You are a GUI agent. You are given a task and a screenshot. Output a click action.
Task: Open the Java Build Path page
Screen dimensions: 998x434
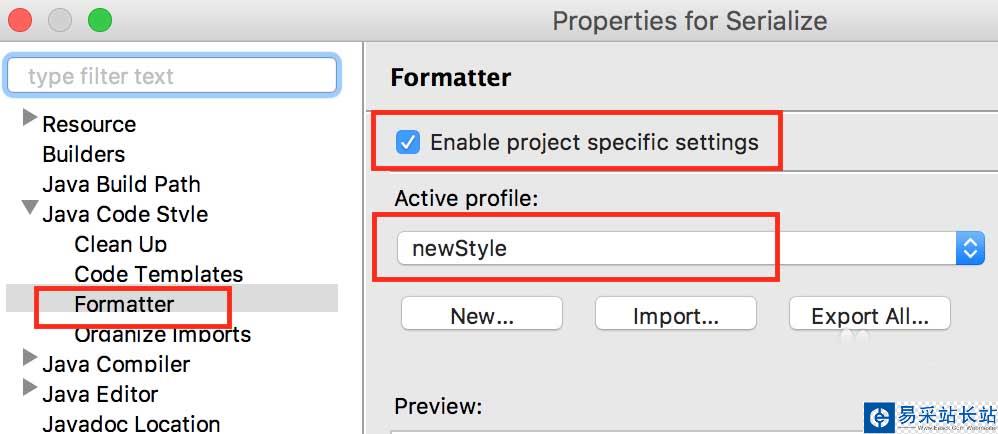click(x=121, y=184)
